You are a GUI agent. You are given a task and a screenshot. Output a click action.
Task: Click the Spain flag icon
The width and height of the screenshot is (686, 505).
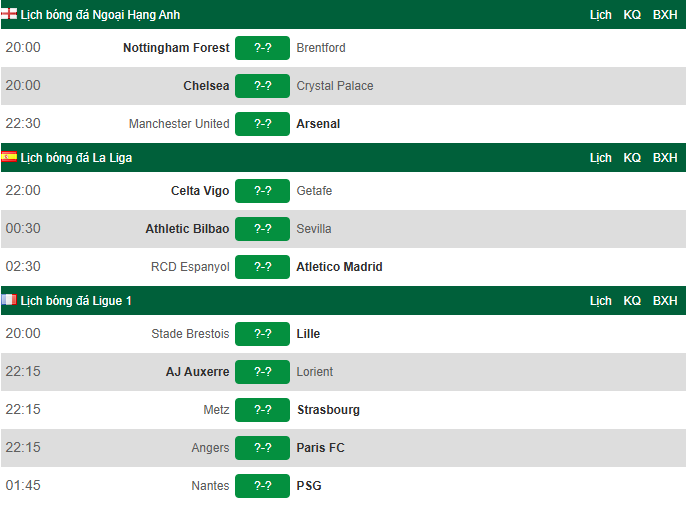click(x=9, y=157)
